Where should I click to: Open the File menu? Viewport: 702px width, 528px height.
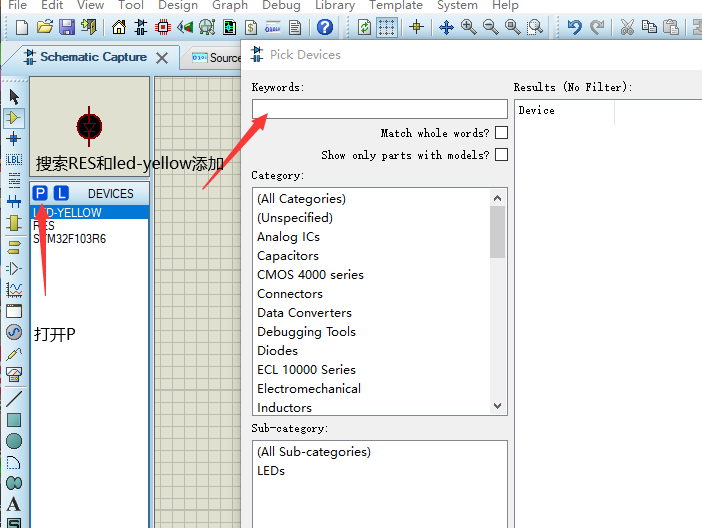coord(17,5)
